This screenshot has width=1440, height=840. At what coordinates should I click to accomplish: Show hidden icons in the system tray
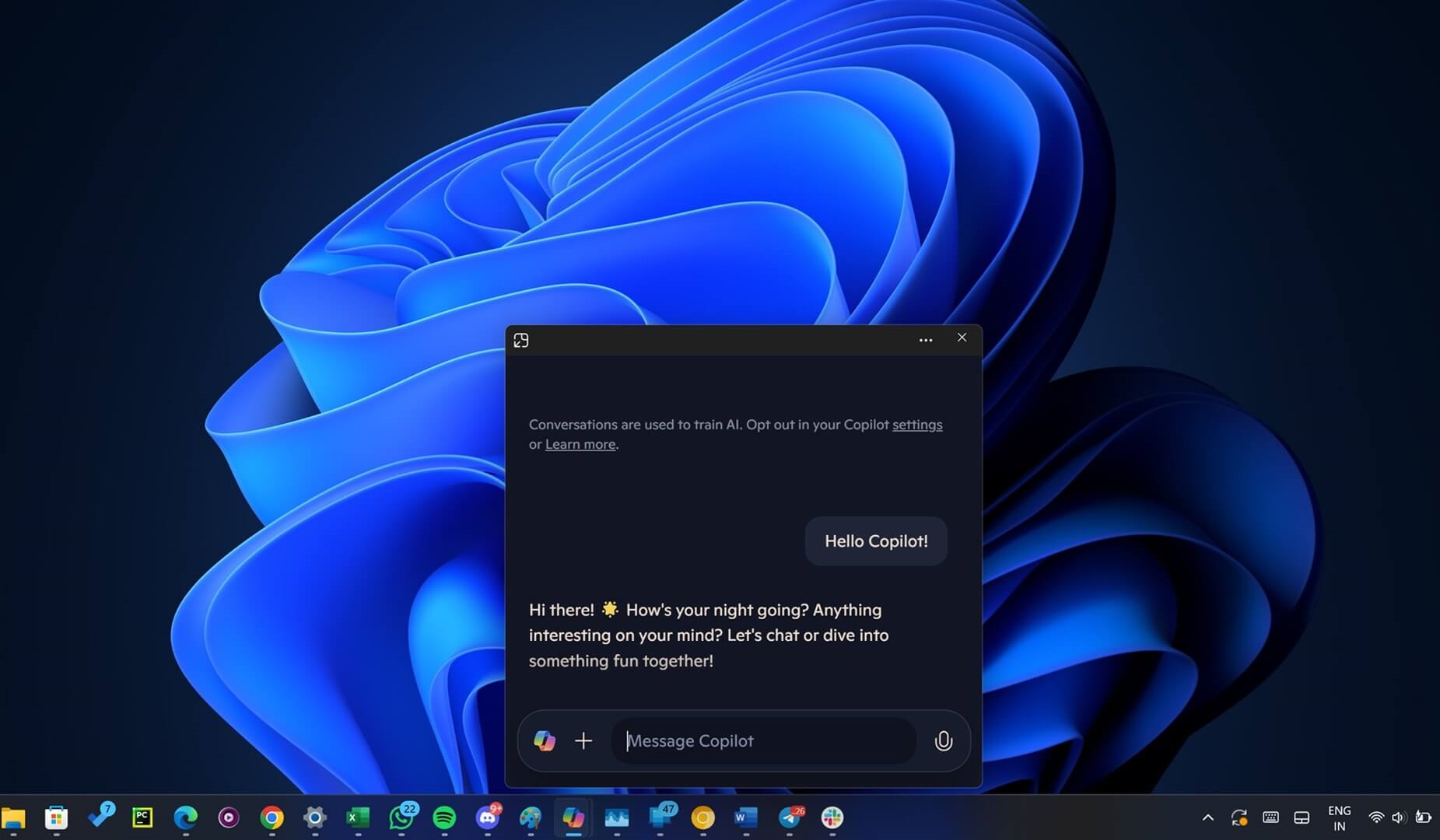(x=1207, y=817)
